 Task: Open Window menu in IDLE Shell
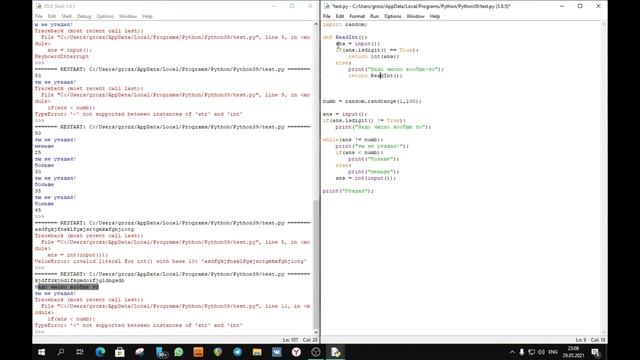click(x=128, y=16)
